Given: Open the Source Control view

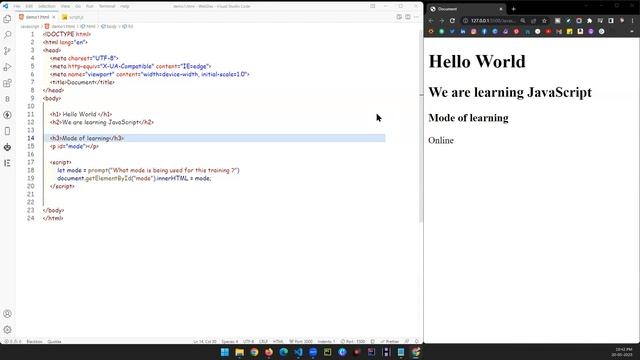Looking at the screenshot, I should (7, 51).
